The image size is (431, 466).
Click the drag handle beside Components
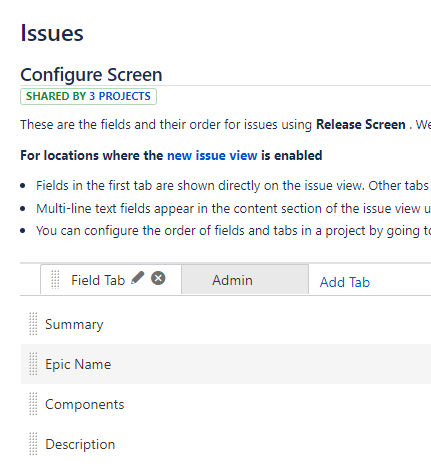[x=33, y=404]
